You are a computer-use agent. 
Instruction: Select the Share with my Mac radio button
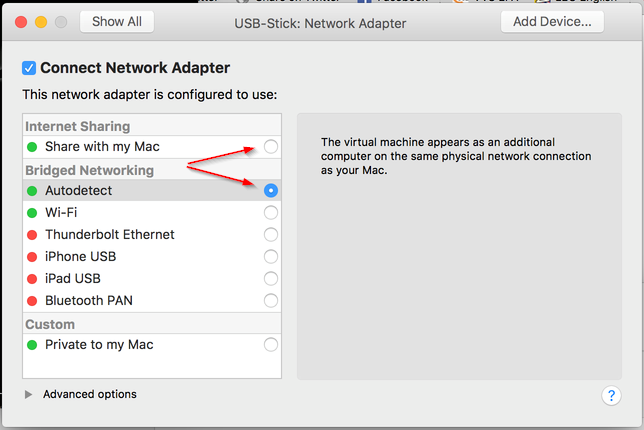click(x=270, y=147)
